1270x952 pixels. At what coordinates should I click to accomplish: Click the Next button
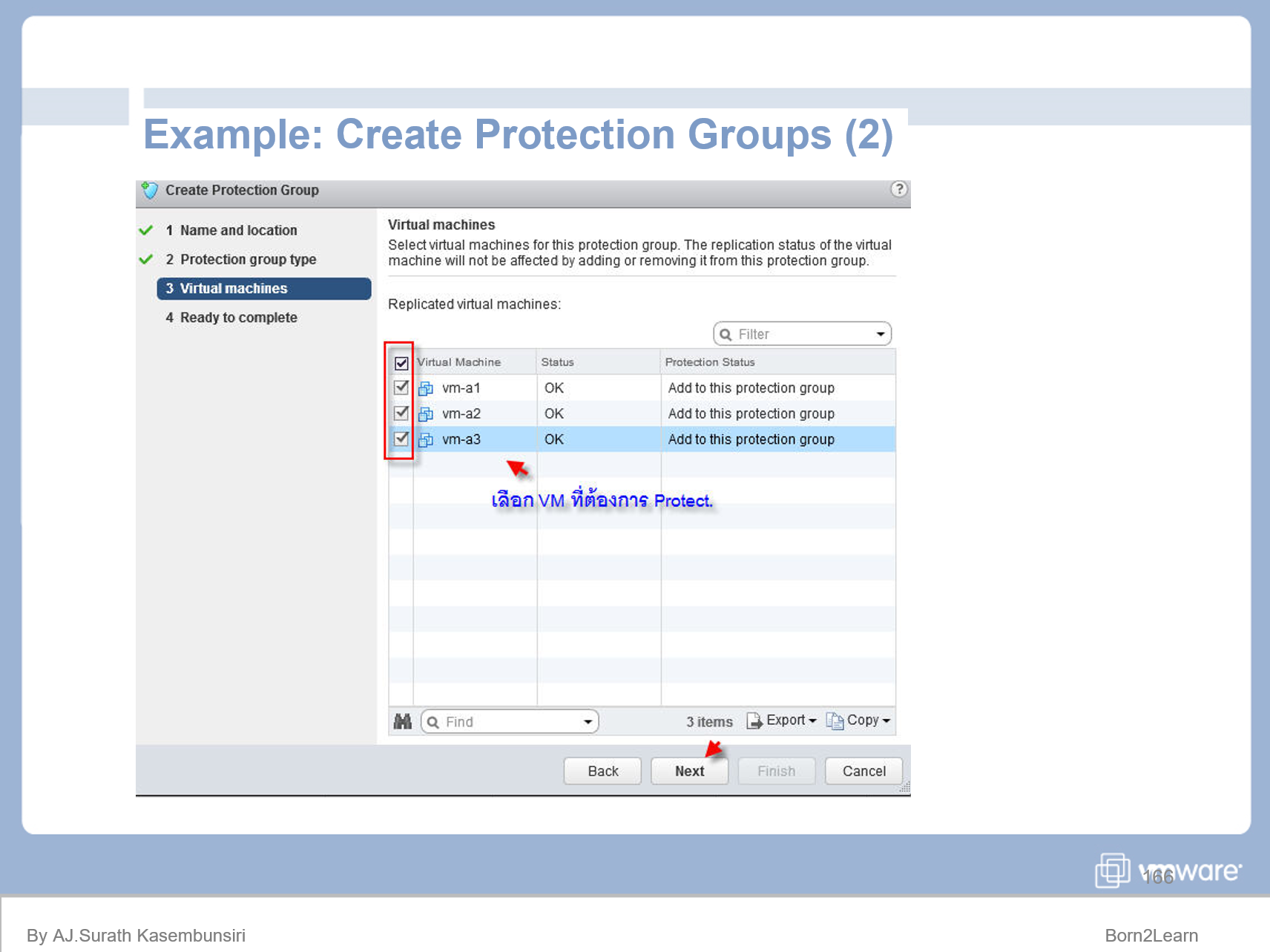(689, 771)
